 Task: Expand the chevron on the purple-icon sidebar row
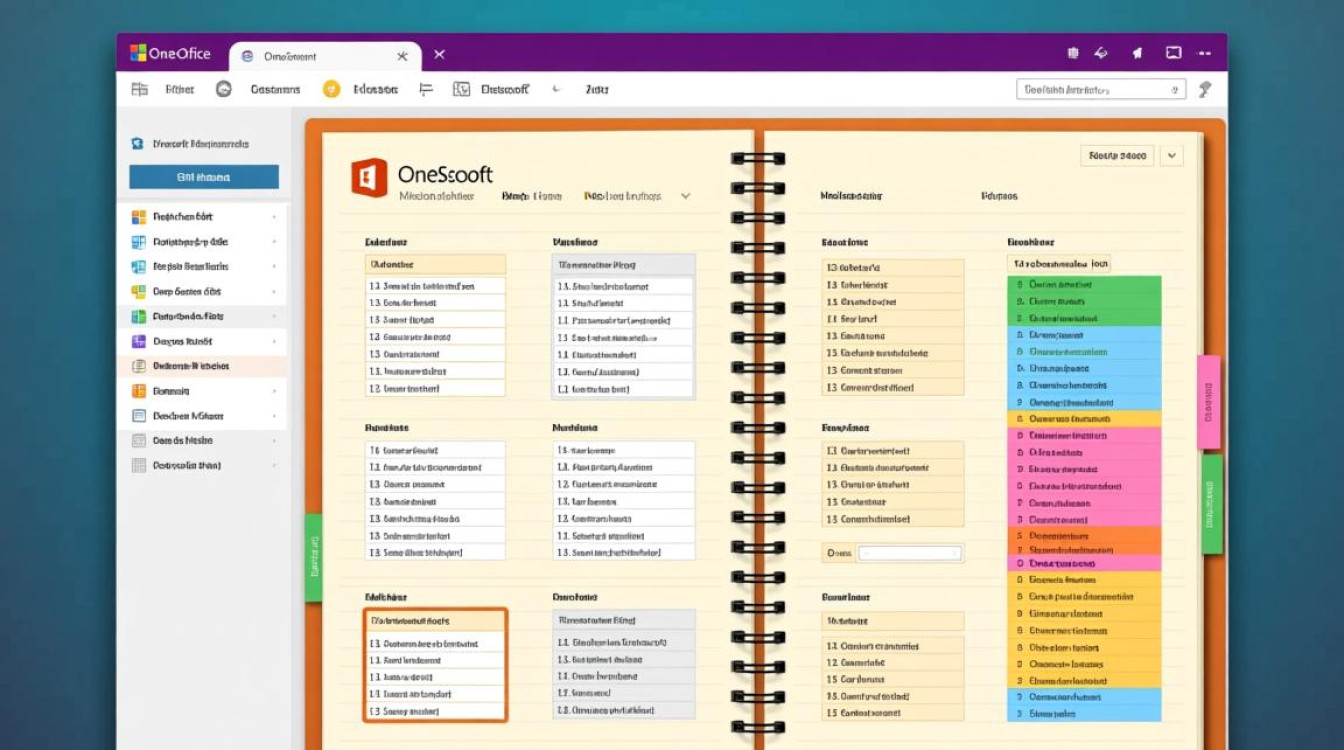(x=274, y=341)
